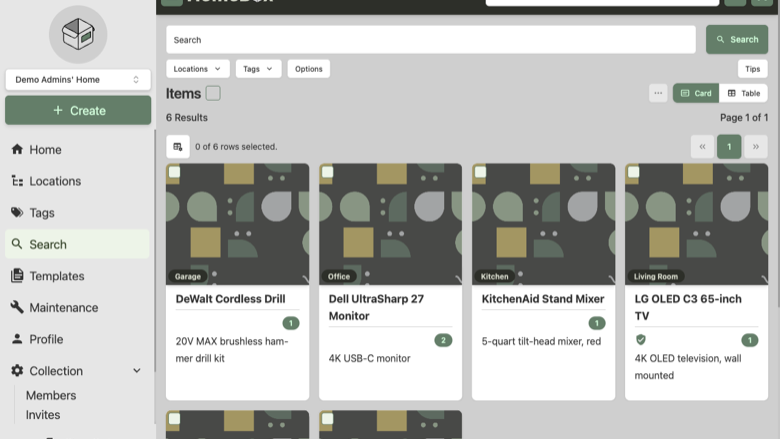Select the KitchenAid Stand Mixer checkbox
780x439 pixels.
tap(481, 172)
